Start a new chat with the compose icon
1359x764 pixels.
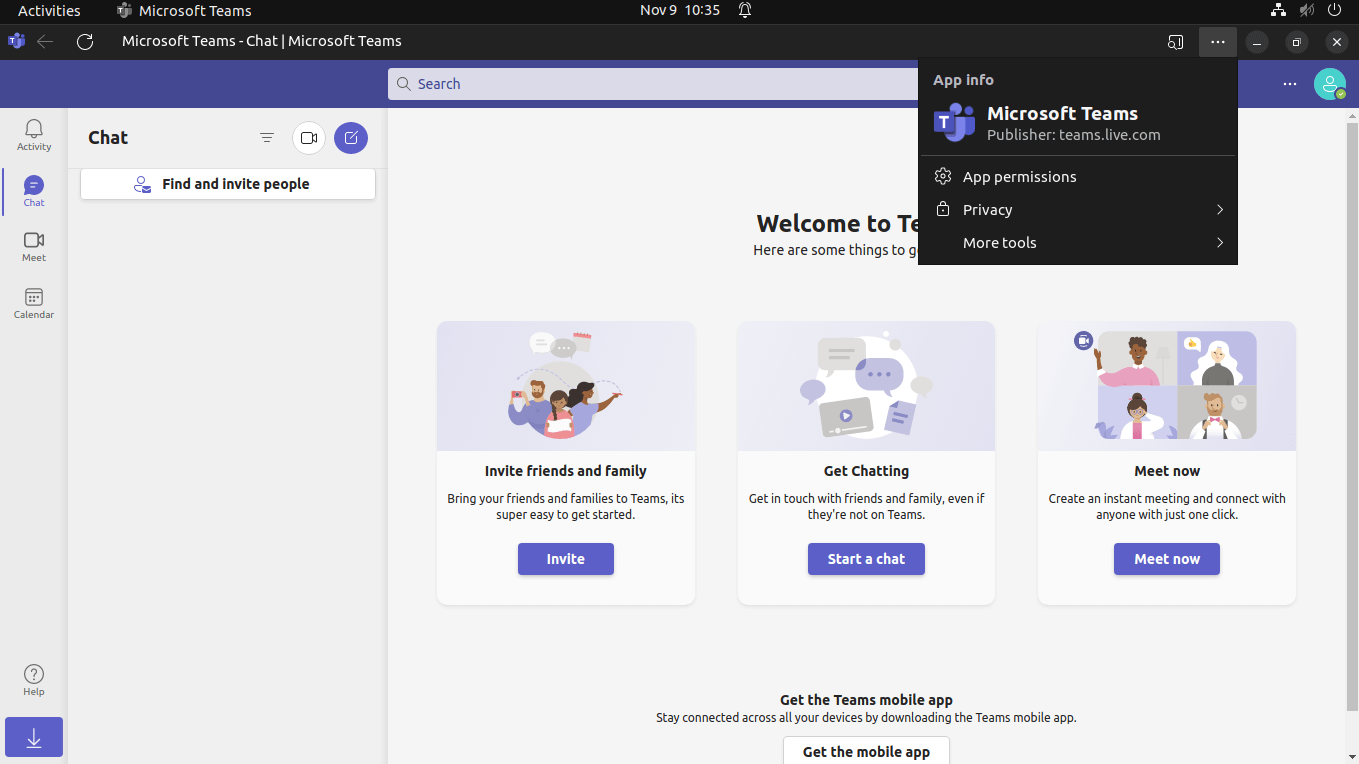(x=351, y=138)
